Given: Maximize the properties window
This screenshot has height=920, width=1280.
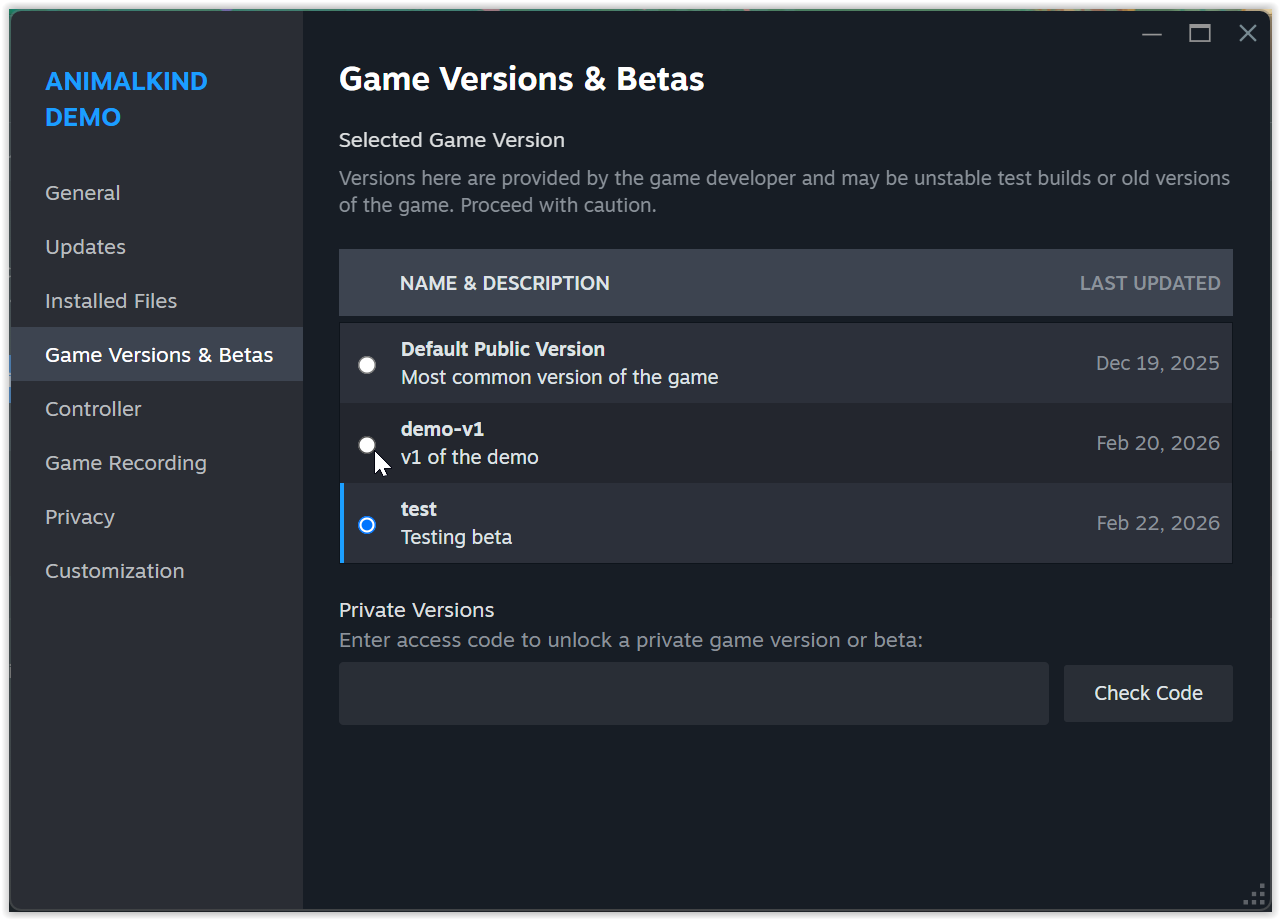Looking at the screenshot, I should [1200, 33].
